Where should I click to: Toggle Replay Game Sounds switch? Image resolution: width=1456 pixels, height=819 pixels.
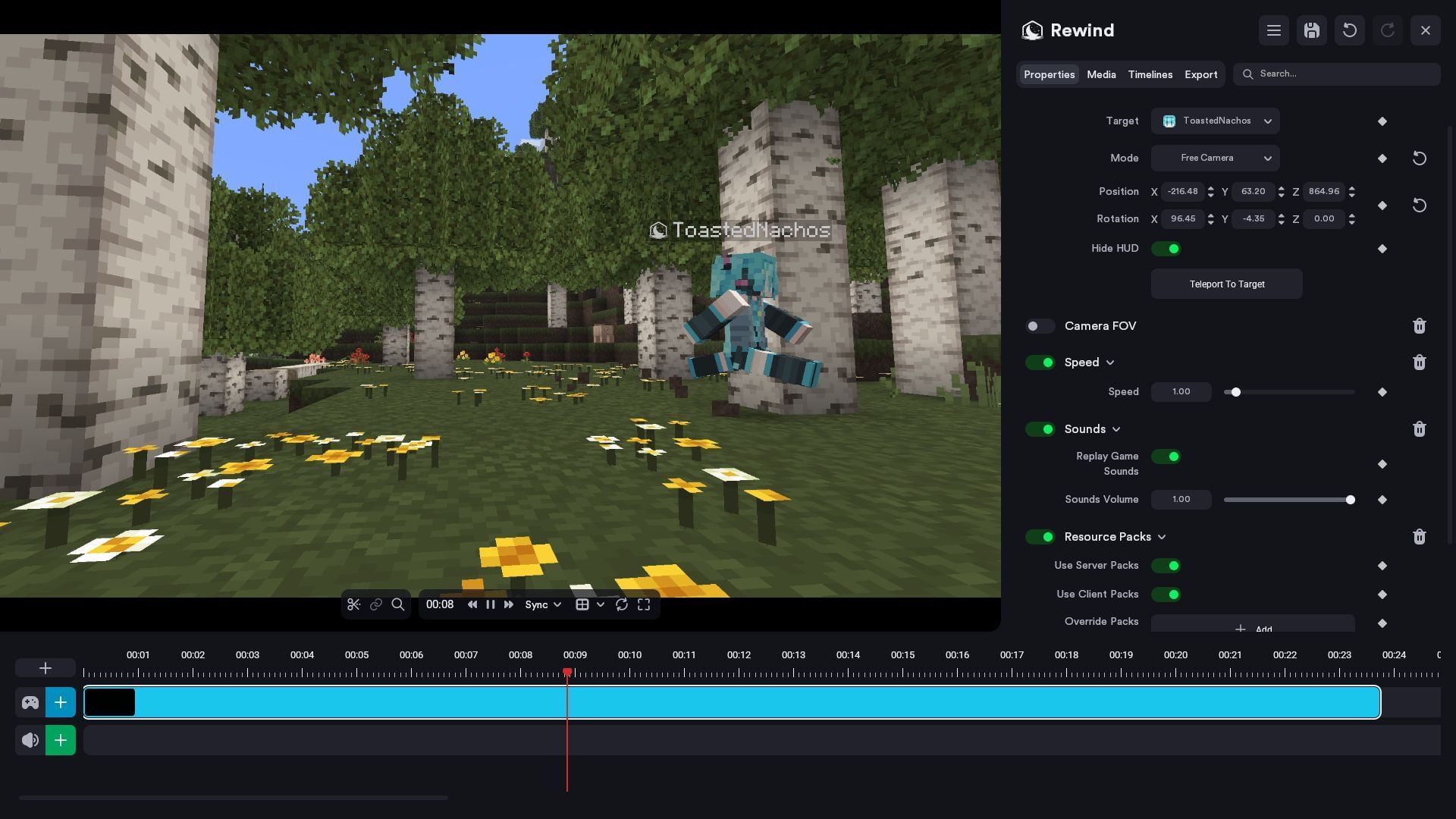pos(1166,457)
